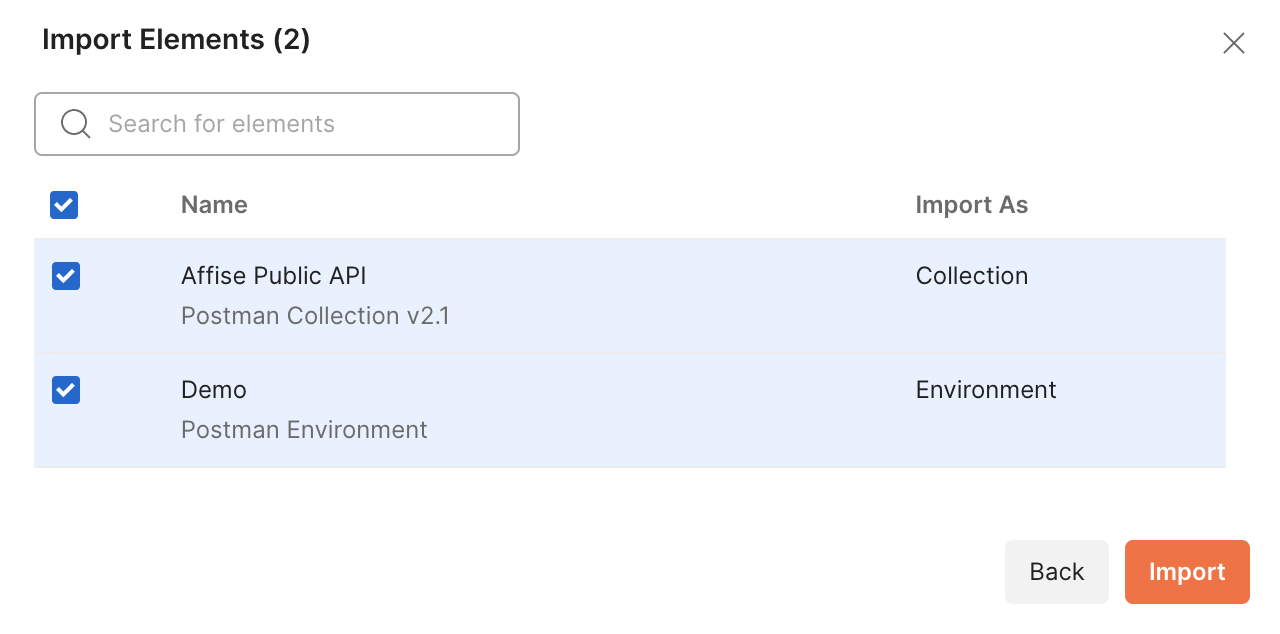This screenshot has width=1280, height=634.
Task: Click the Postman Collection v2.1 label
Action: 315,316
